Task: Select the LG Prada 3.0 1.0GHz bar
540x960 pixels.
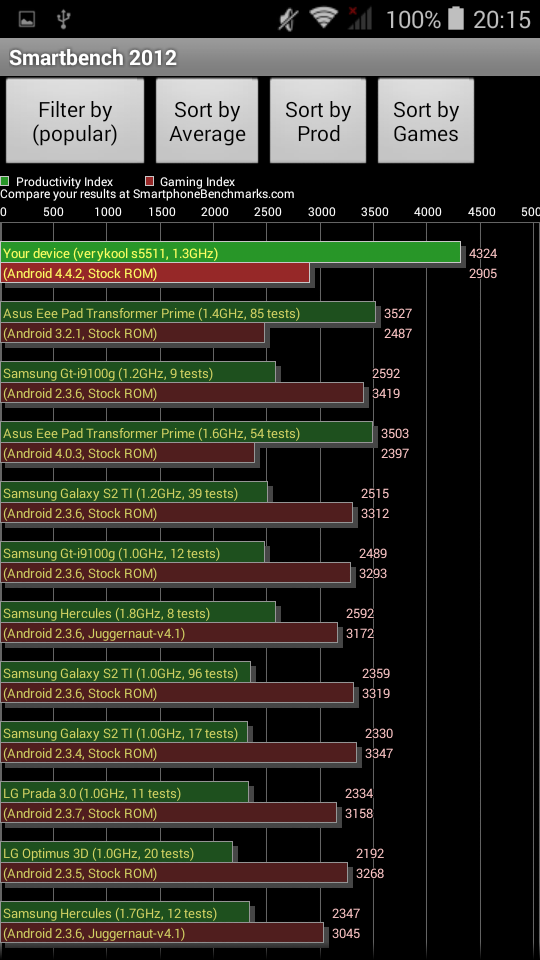Action: point(125,792)
